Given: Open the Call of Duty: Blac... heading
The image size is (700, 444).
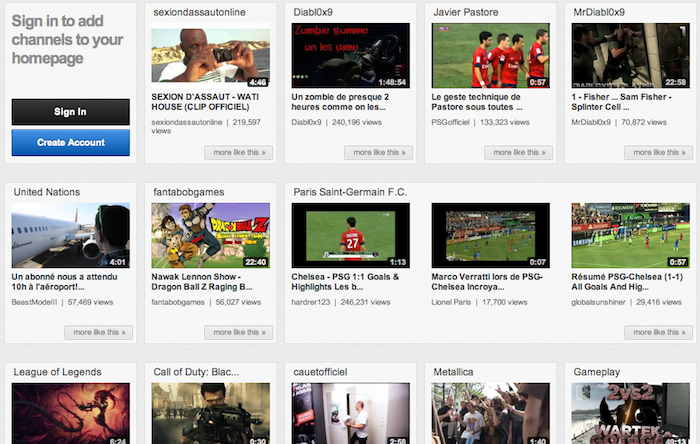Looking at the screenshot, I should point(196,372).
